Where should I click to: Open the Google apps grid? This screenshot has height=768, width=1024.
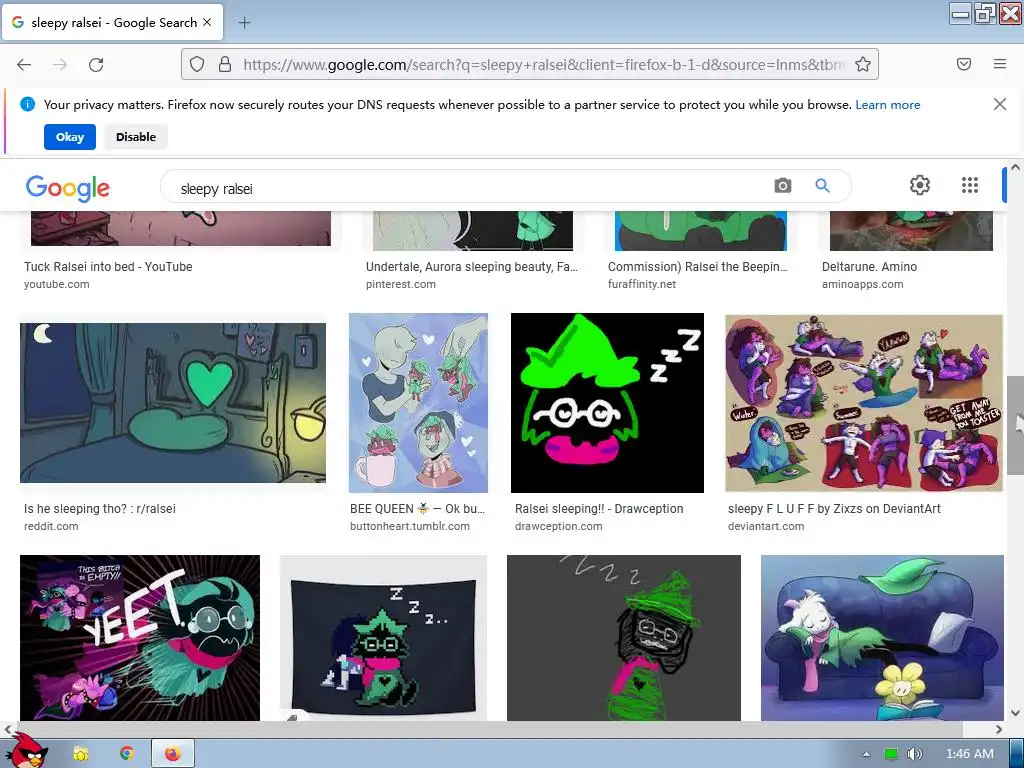click(970, 185)
